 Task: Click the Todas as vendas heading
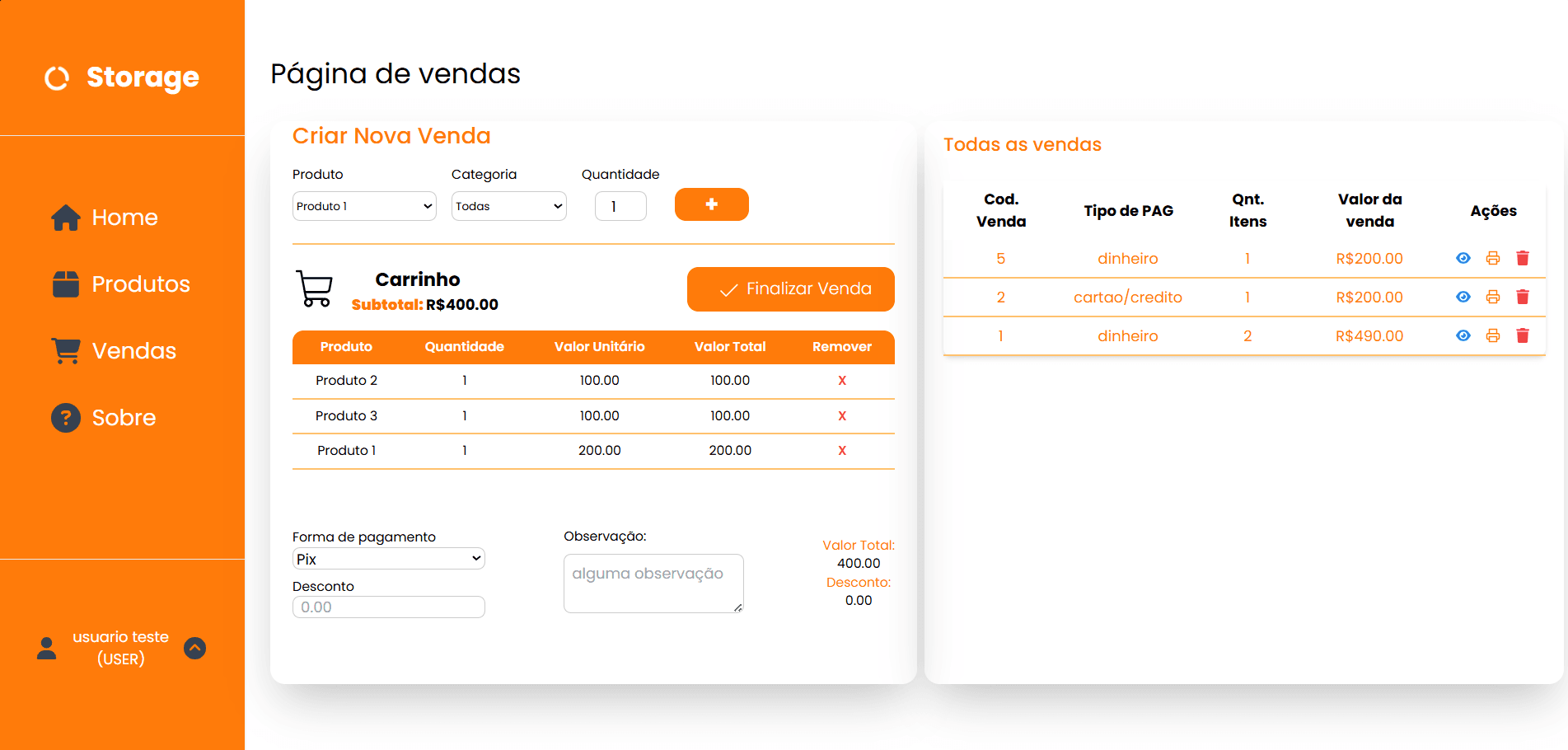point(1022,145)
